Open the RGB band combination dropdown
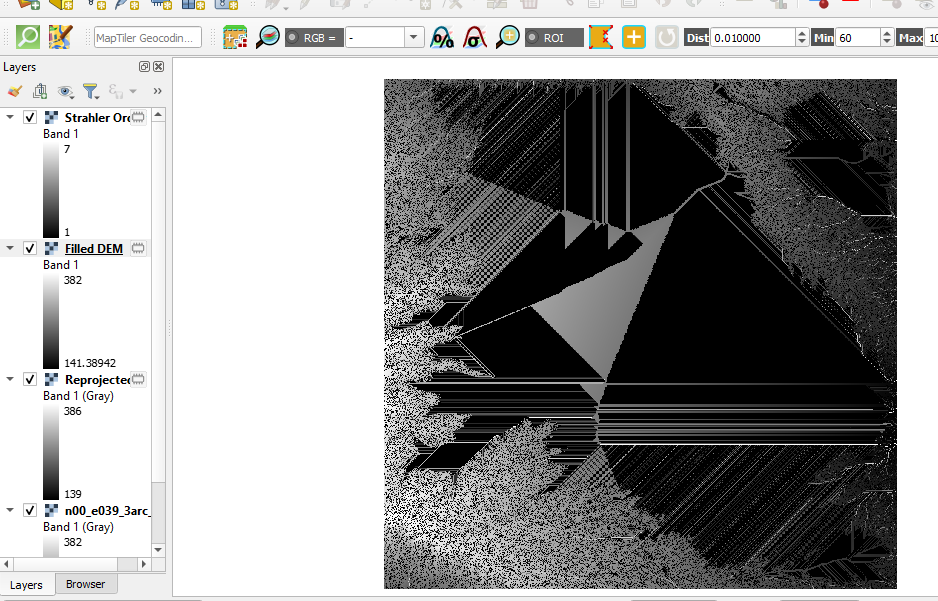938x601 pixels. 414,38
